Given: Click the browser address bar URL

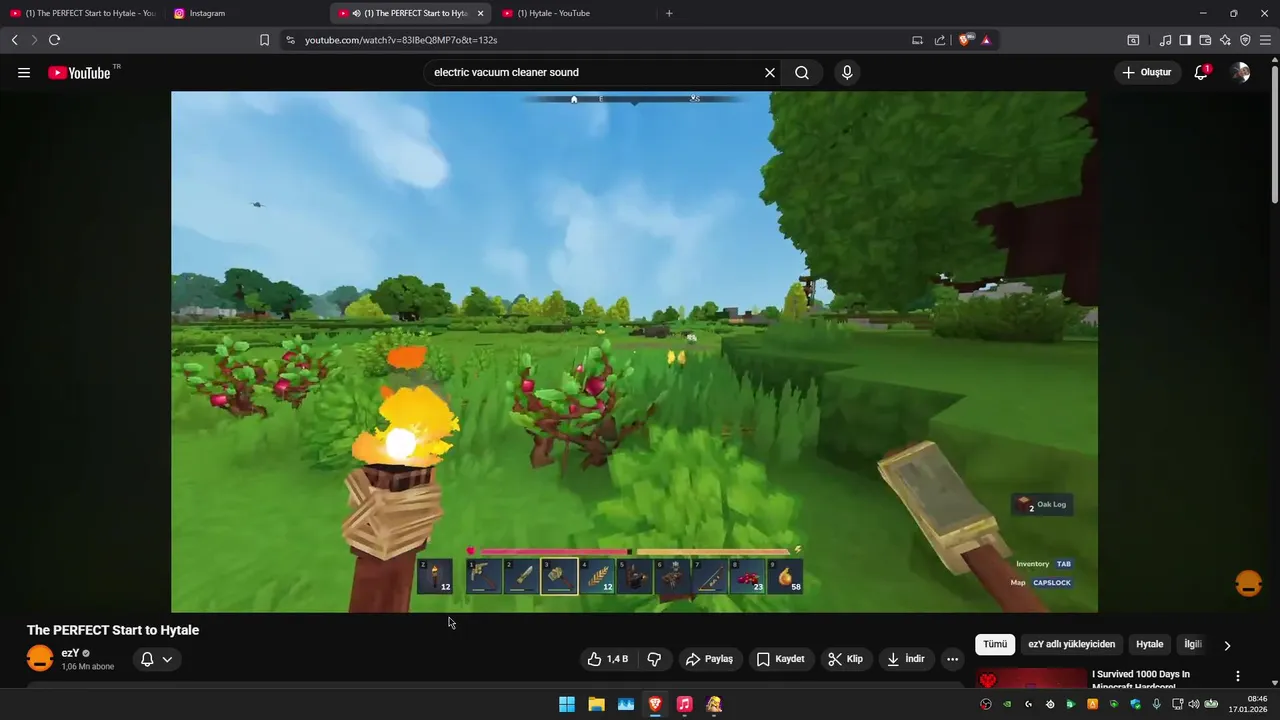Looking at the screenshot, I should tap(401, 40).
